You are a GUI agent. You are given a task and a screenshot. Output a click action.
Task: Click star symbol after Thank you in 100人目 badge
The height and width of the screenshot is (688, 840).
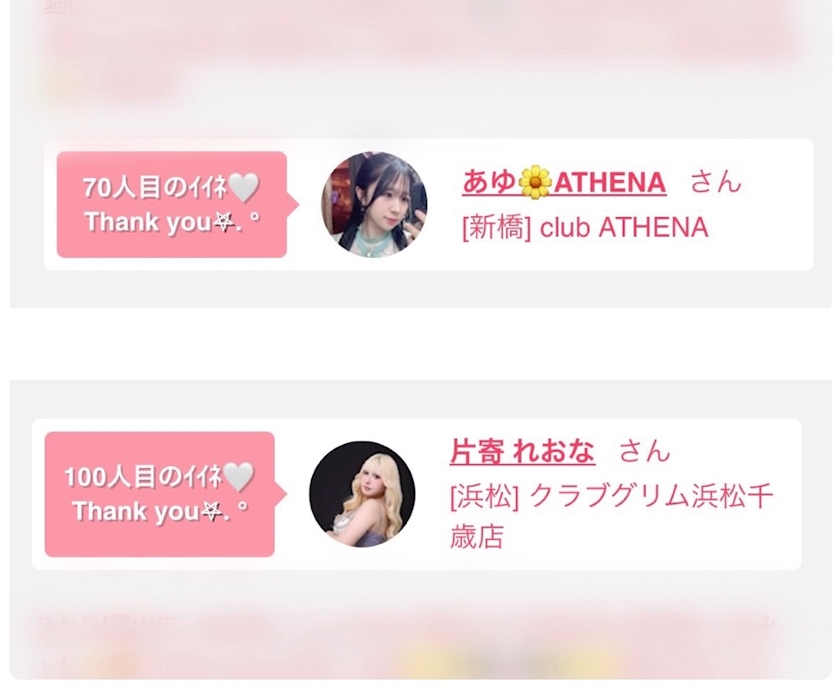tap(211, 511)
